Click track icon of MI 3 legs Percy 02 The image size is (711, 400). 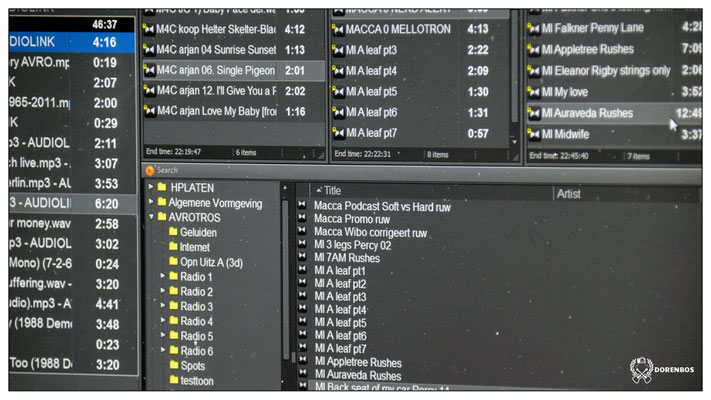point(302,244)
